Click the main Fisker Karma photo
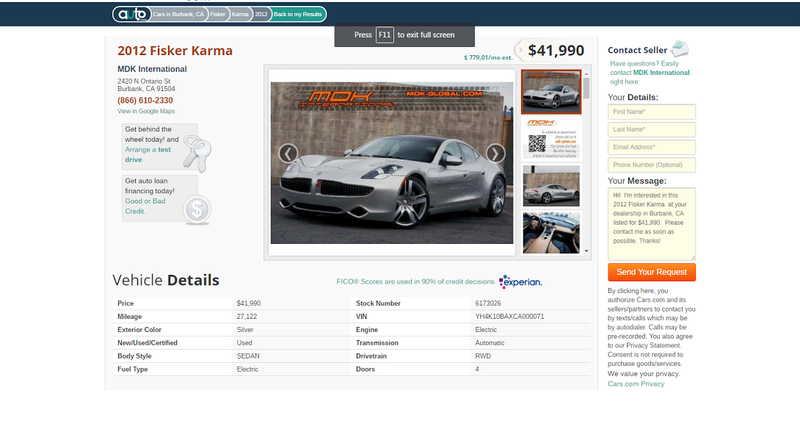 (392, 163)
